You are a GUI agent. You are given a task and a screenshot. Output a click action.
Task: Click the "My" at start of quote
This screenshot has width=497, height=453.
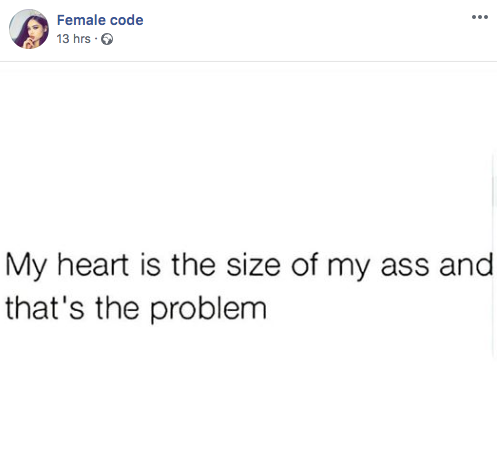(x=26, y=267)
